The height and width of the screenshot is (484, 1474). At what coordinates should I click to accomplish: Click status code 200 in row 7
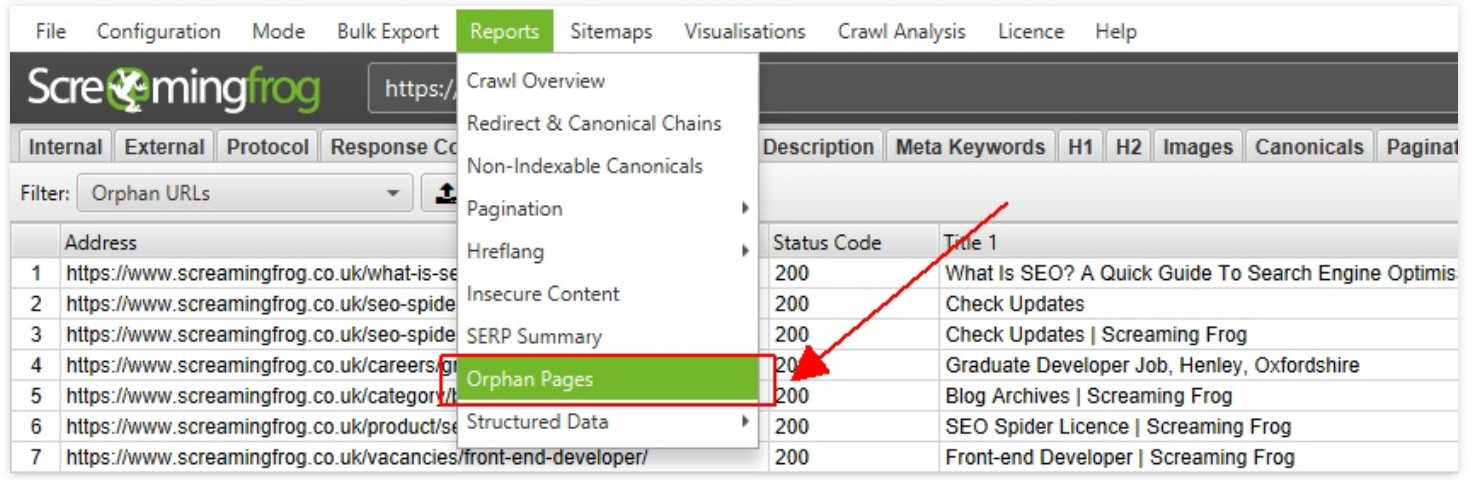click(792, 459)
